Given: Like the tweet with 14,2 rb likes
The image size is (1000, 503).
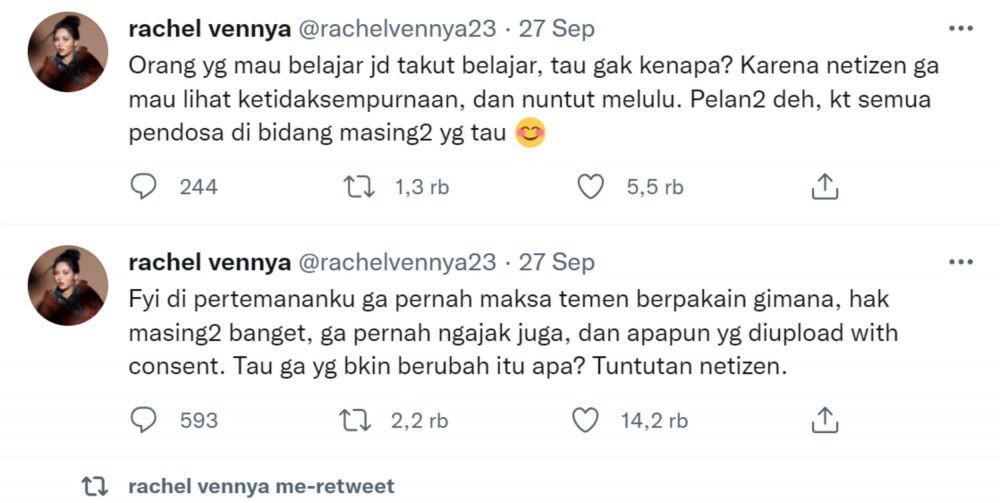Looking at the screenshot, I should coord(587,420).
